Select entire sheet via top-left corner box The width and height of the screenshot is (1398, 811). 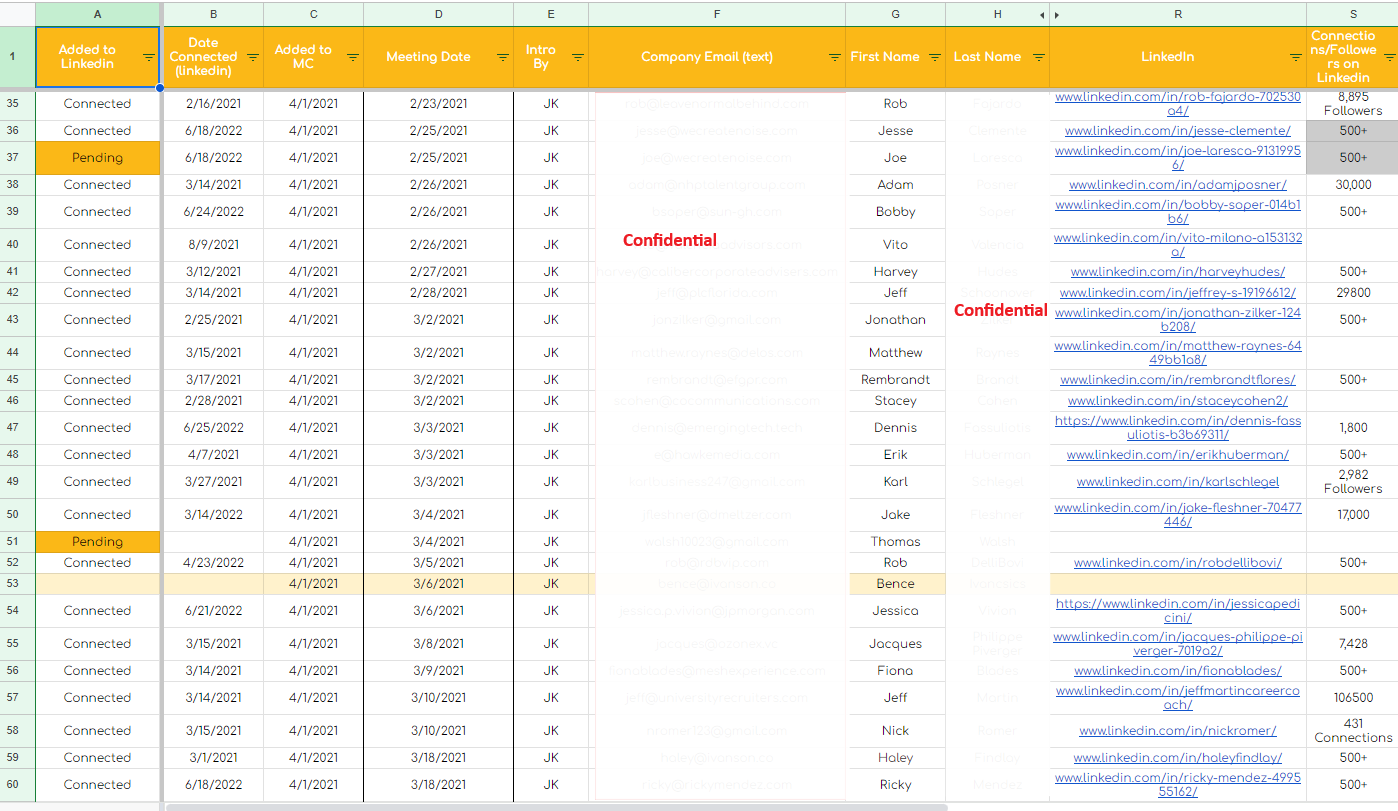(17, 14)
